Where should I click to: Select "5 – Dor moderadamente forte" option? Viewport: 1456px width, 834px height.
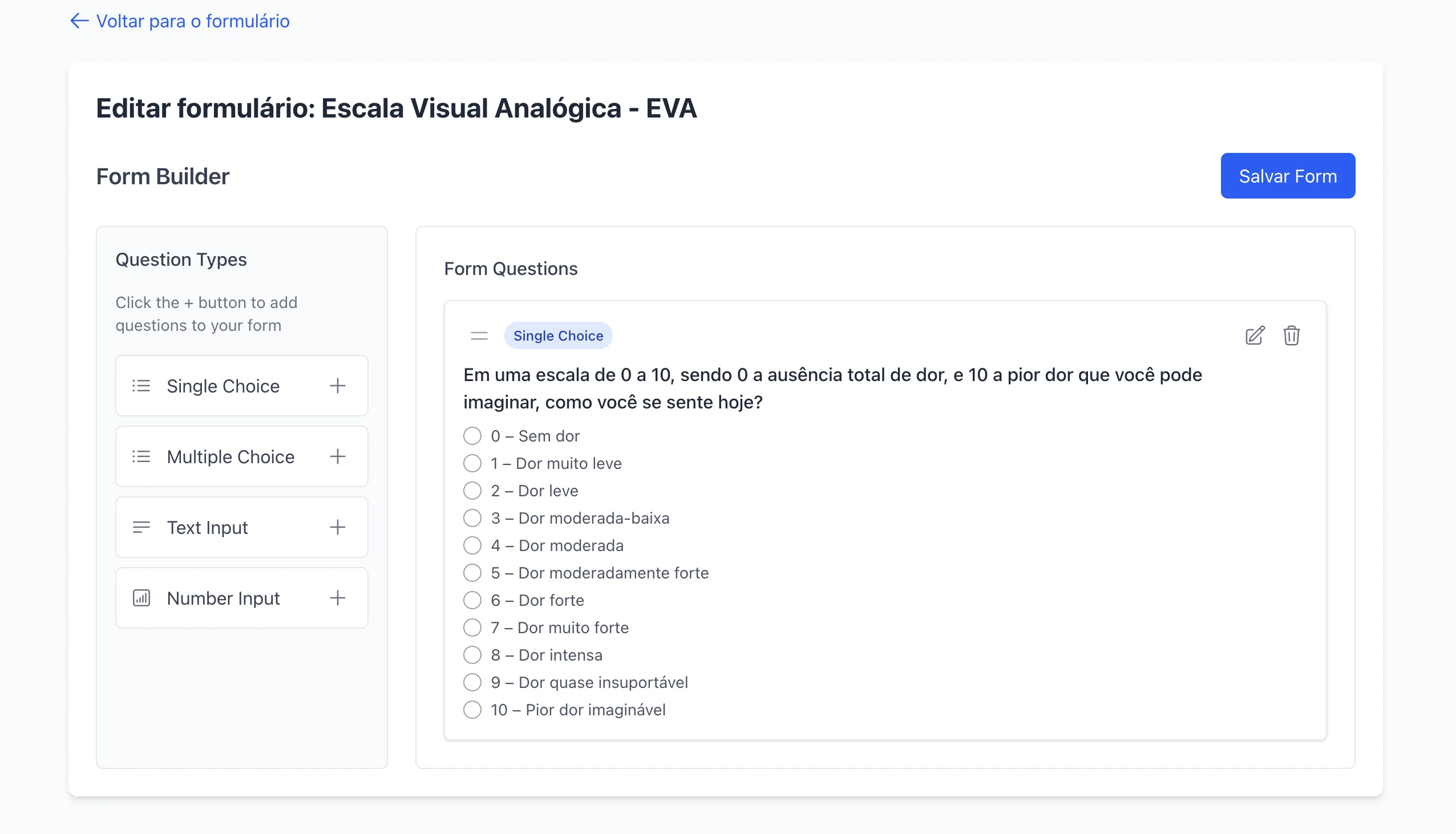[472, 573]
